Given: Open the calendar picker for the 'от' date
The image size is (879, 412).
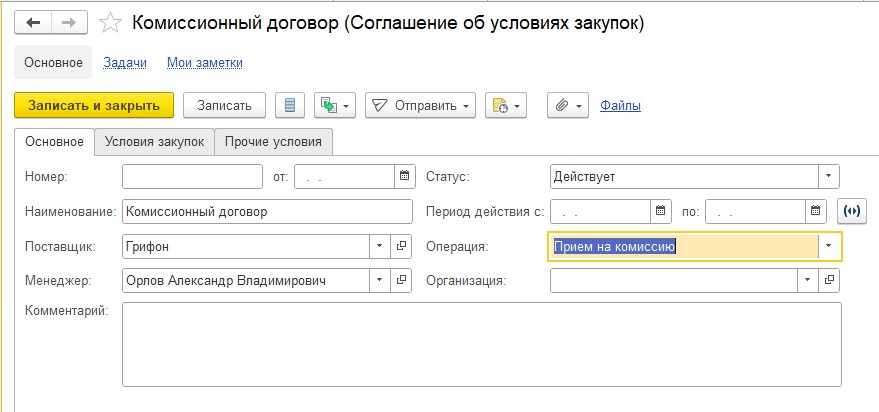Looking at the screenshot, I should 404,177.
